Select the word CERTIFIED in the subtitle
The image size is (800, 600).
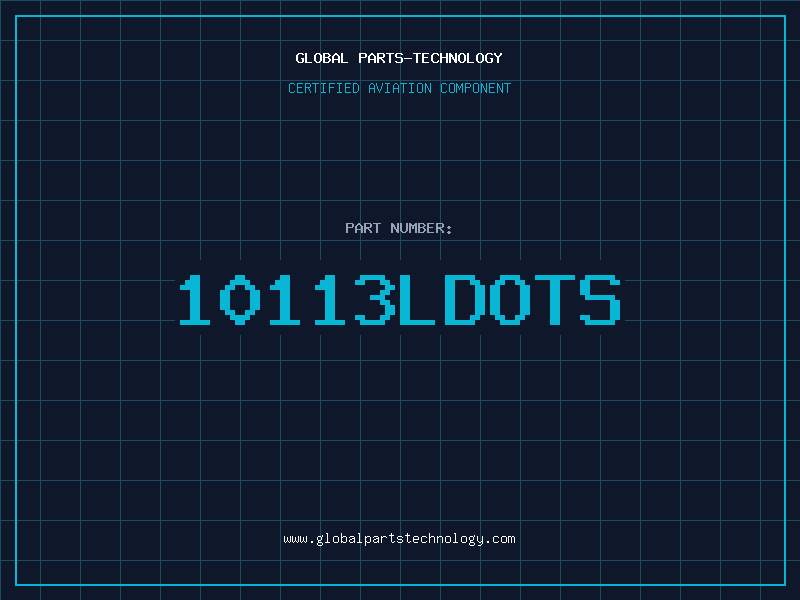tap(323, 88)
